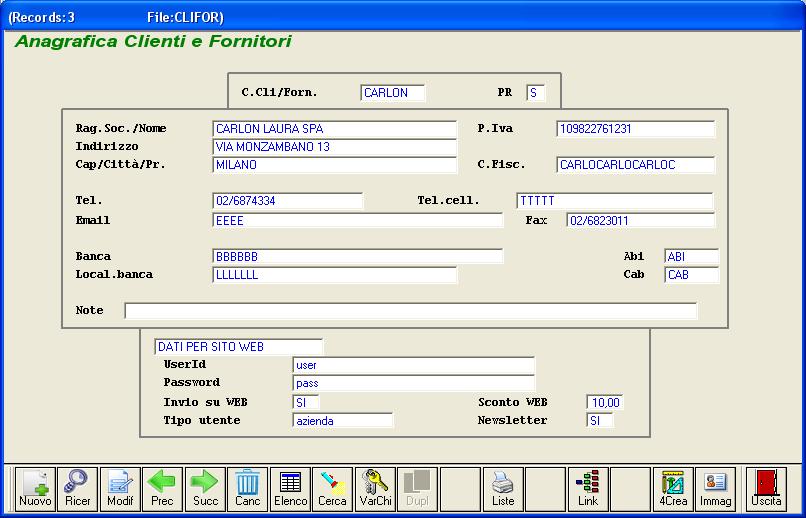
Task: Click the Invio su WEB field SI
Action: pyautogui.click(x=306, y=402)
